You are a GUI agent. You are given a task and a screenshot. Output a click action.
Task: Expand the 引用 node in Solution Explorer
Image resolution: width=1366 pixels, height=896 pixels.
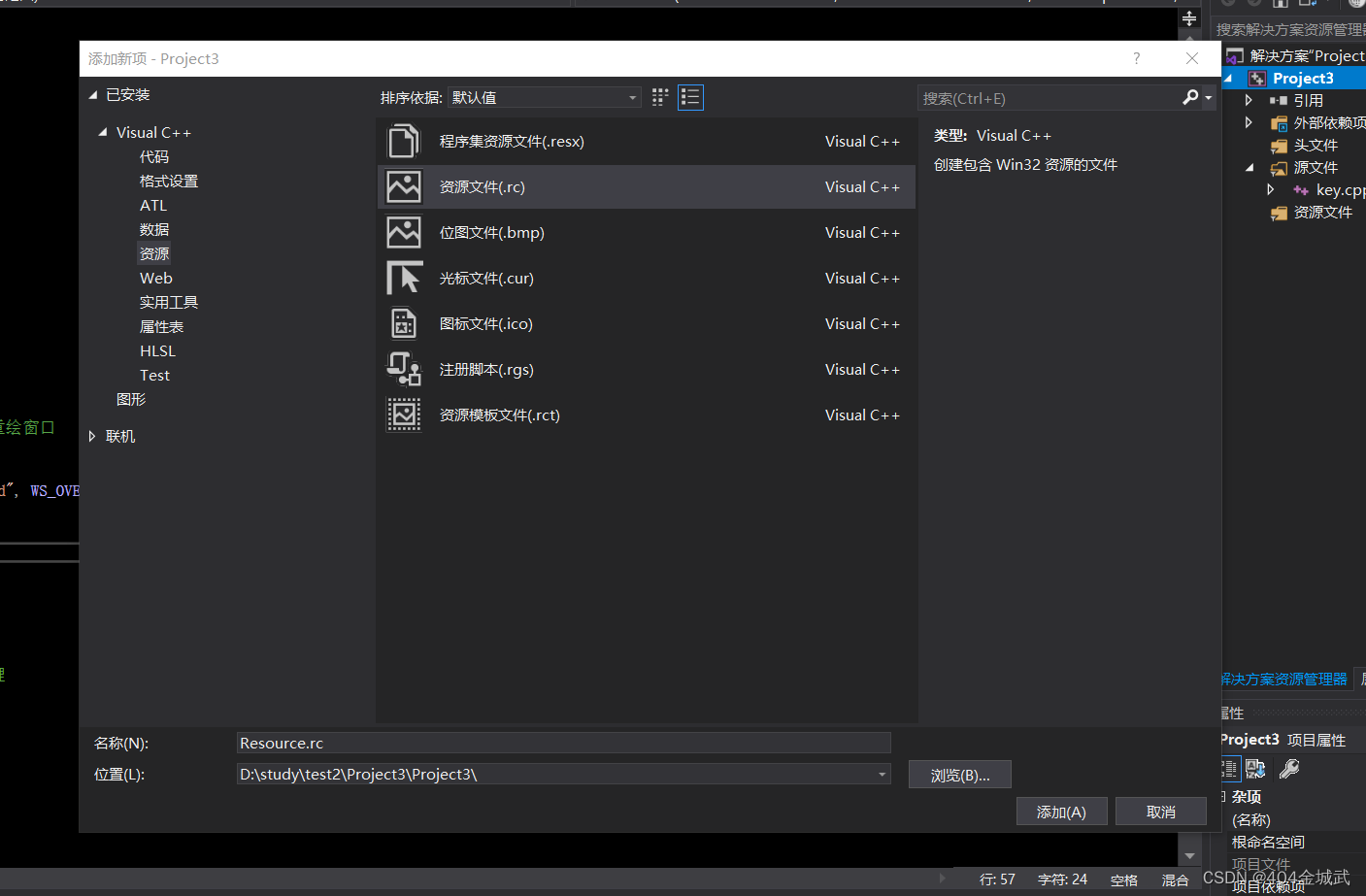point(1249,100)
